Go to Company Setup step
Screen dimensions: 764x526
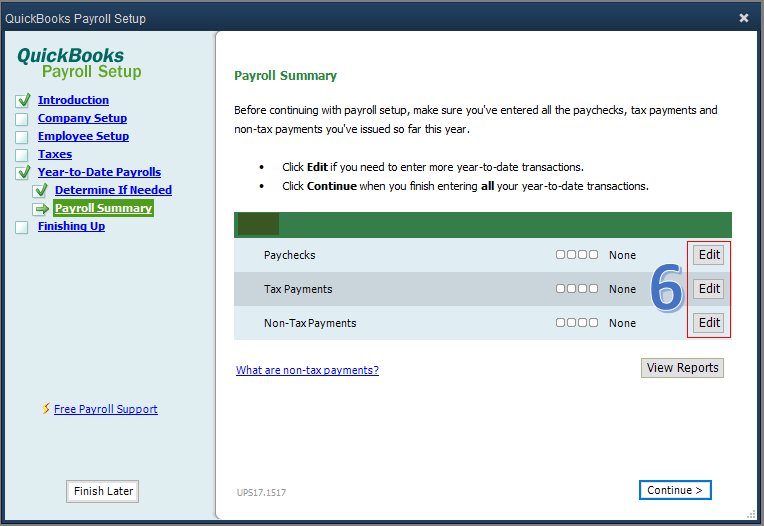(x=82, y=118)
